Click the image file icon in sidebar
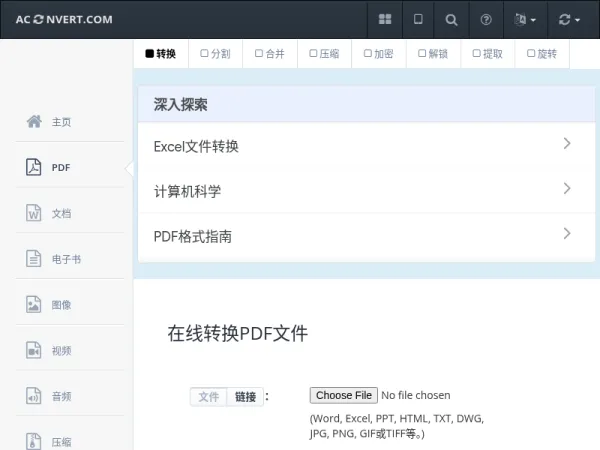Screen dimensions: 600x450 (34, 305)
